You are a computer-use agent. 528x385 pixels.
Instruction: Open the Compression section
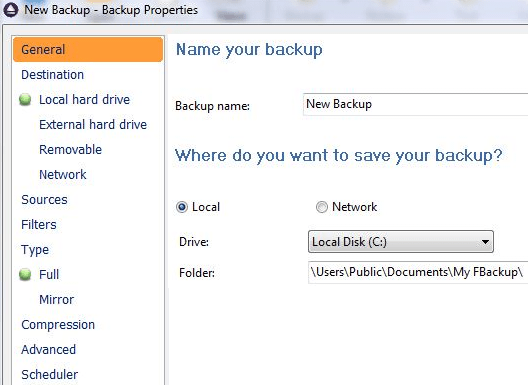coord(58,324)
